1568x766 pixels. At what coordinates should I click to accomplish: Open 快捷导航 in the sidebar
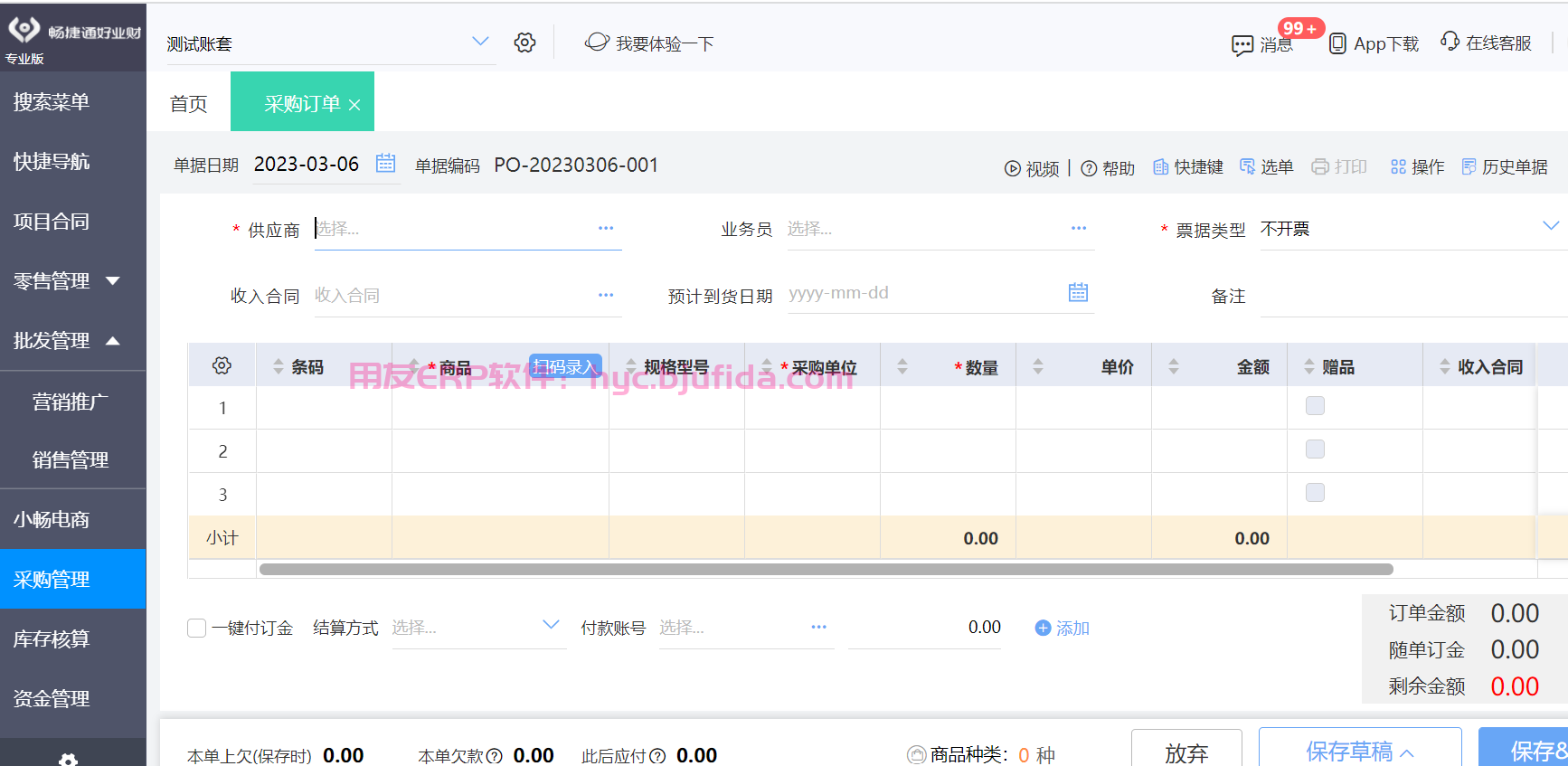[72, 162]
